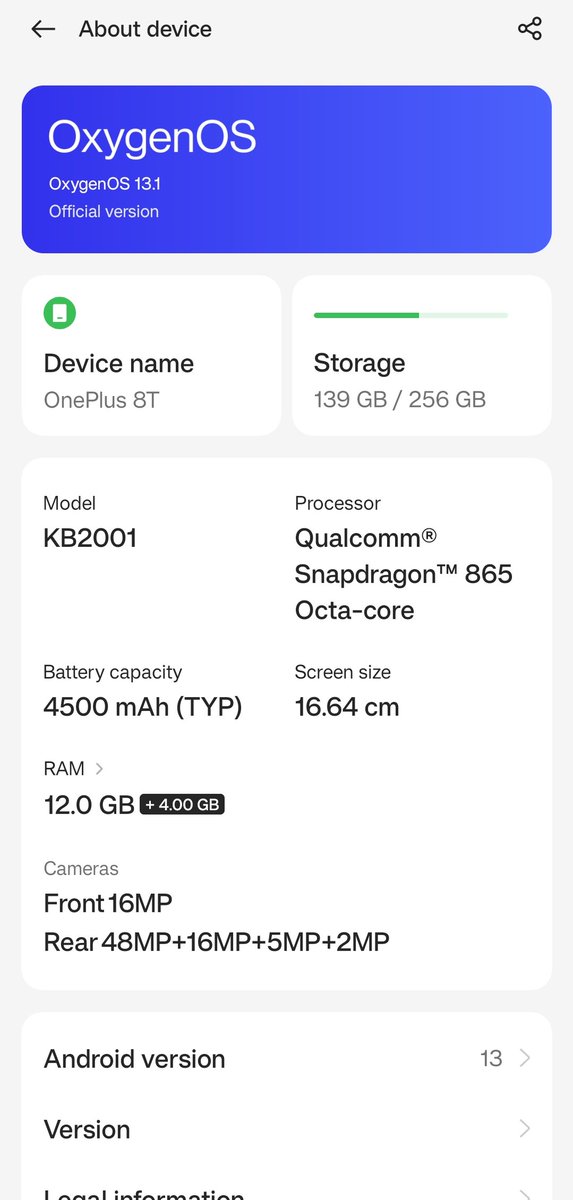Open the Device name card
The height and width of the screenshot is (1200, 573).
point(151,355)
